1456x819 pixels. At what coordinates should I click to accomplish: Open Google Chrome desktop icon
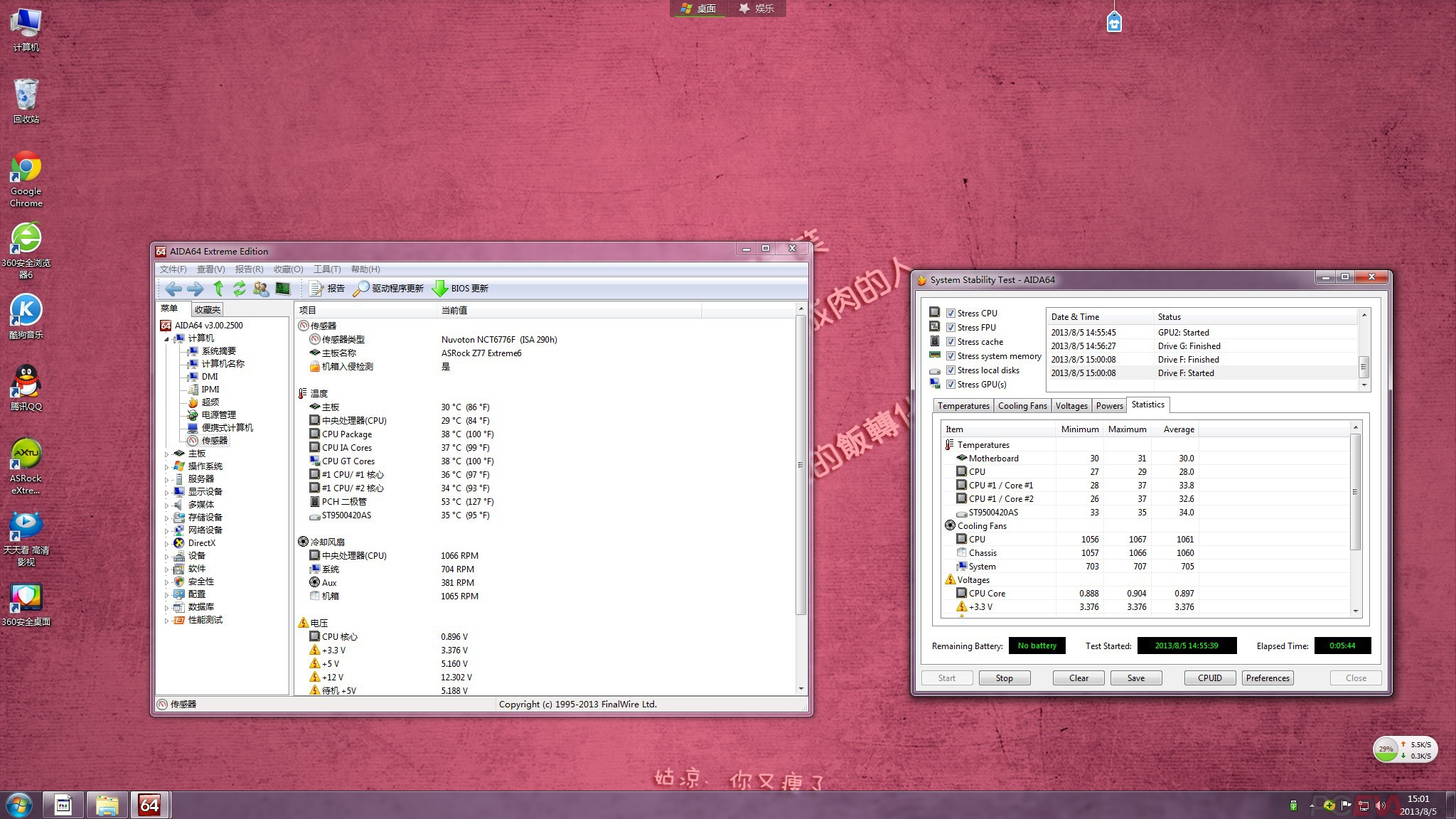pos(26,178)
